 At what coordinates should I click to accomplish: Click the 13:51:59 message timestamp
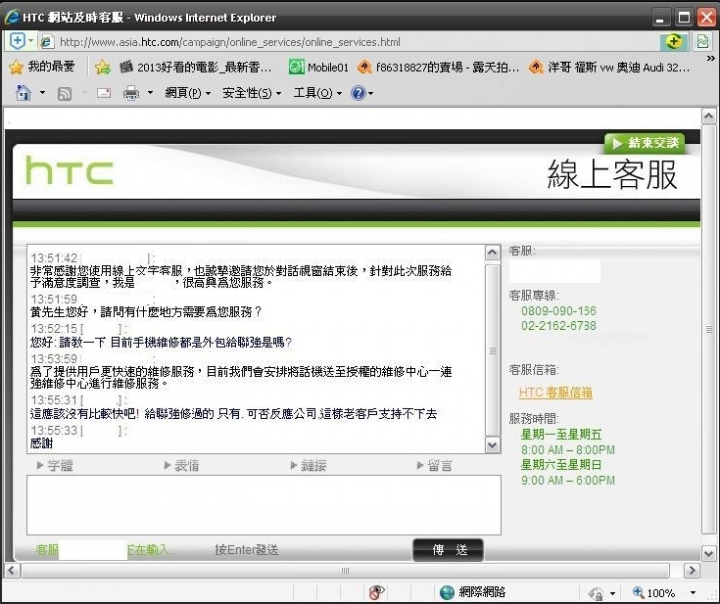click(x=54, y=299)
